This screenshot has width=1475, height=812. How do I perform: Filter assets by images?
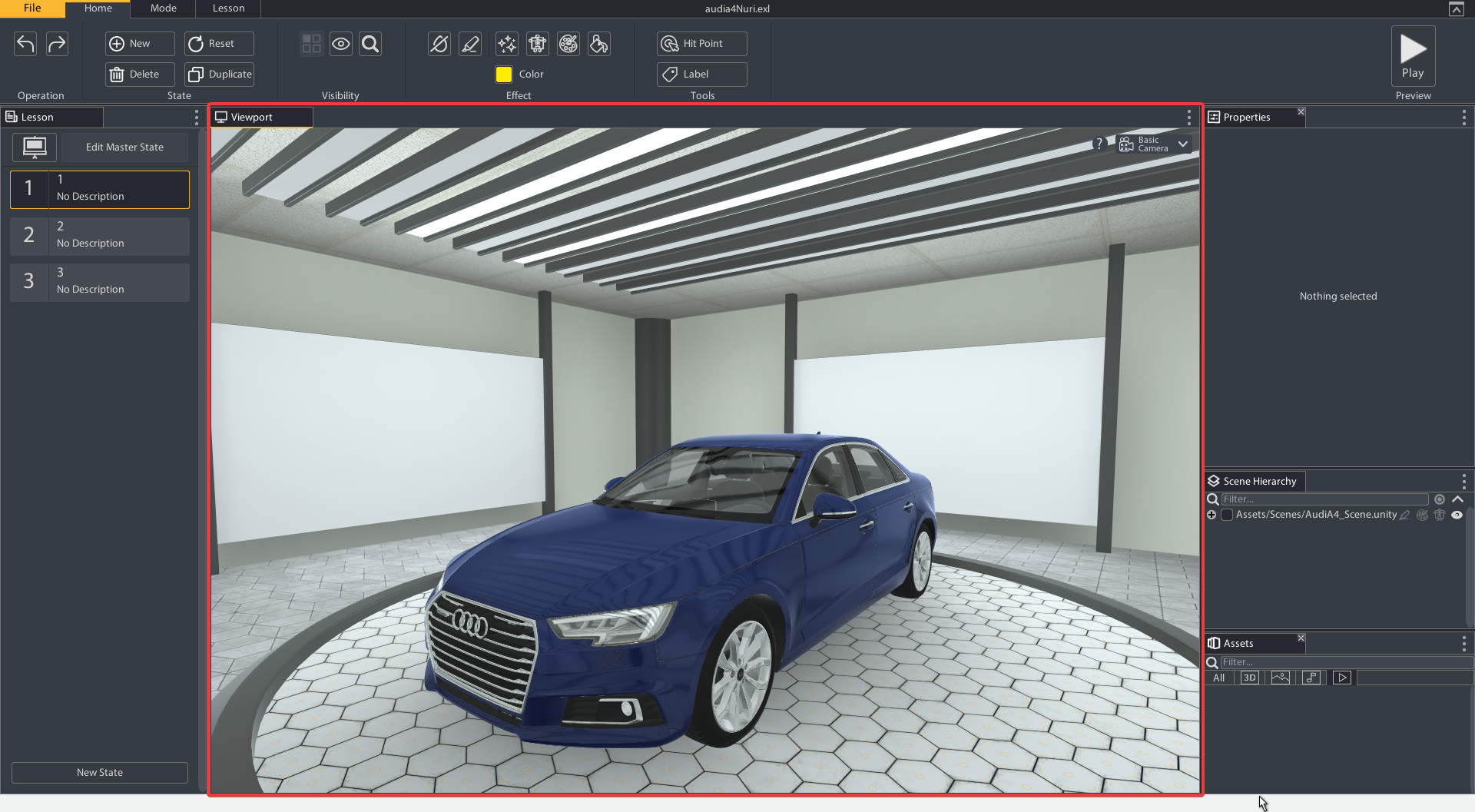(x=1281, y=678)
